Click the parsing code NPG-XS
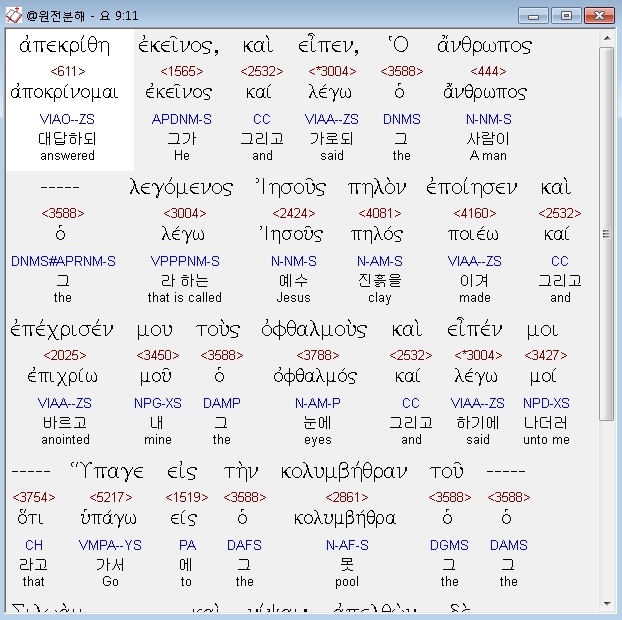This screenshot has height=620, width=622. click(158, 403)
